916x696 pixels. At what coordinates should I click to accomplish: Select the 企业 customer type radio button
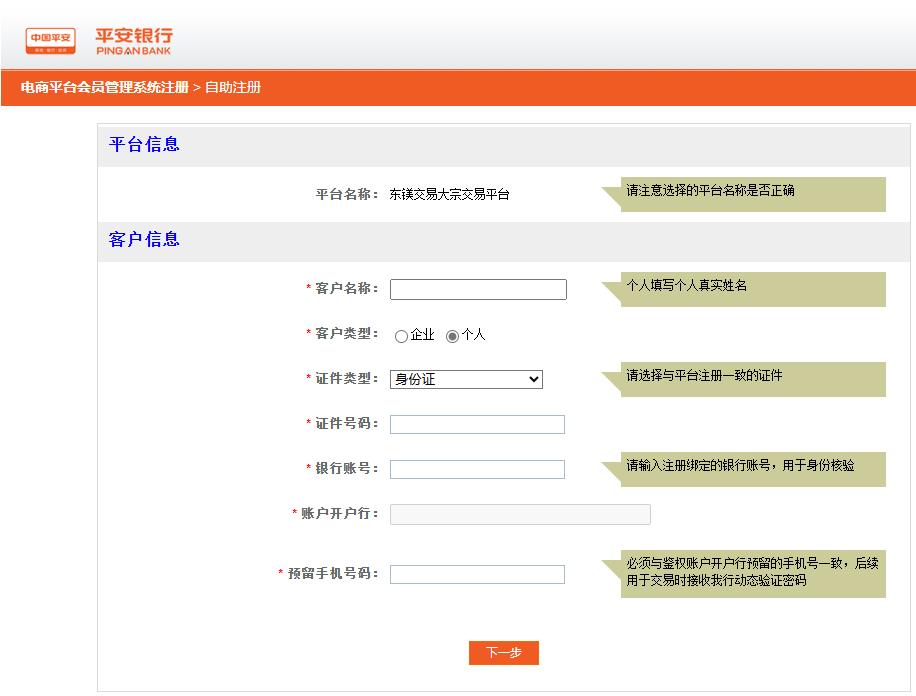[402, 337]
